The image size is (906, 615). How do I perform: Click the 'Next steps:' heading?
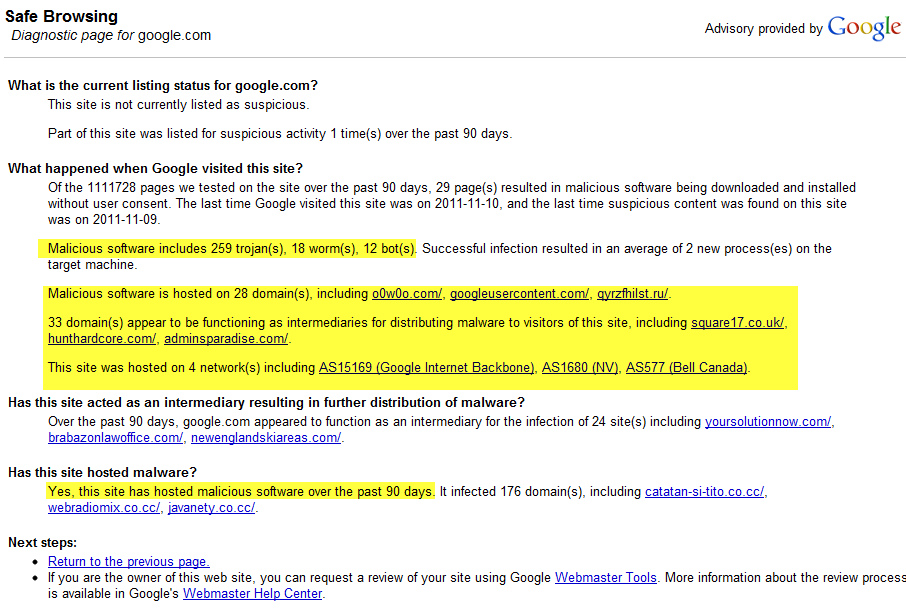[42, 543]
